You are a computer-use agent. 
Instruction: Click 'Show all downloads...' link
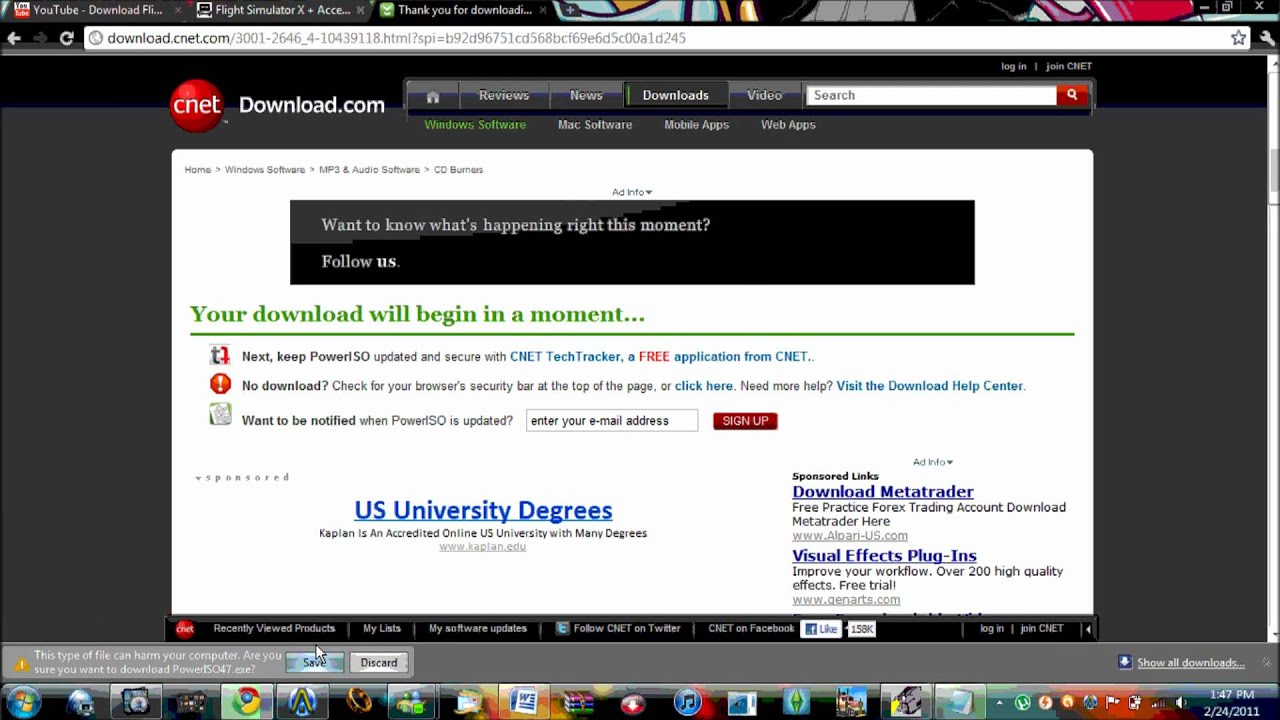click(1190, 662)
